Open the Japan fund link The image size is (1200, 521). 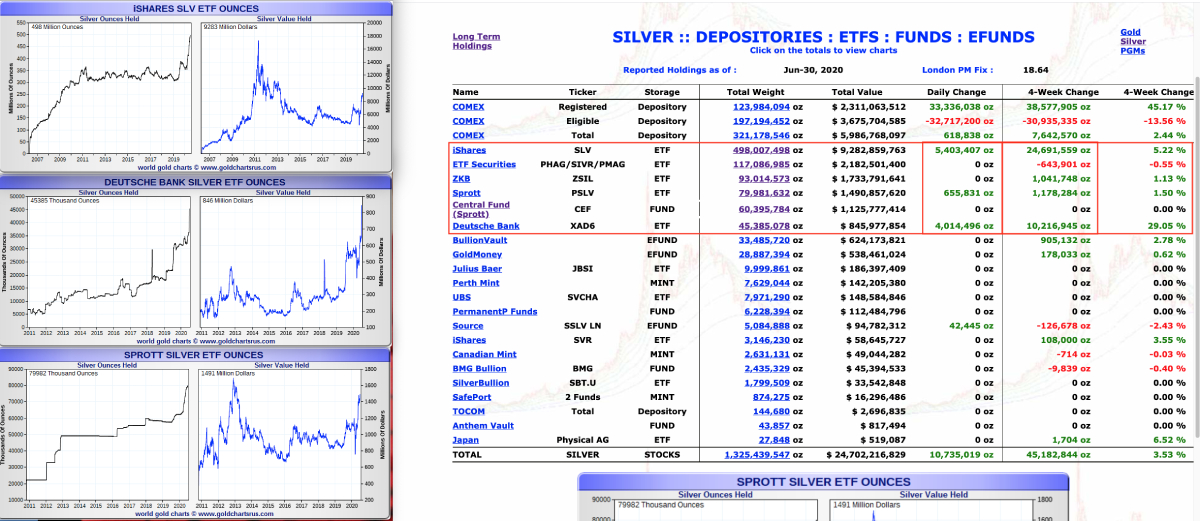[465, 439]
